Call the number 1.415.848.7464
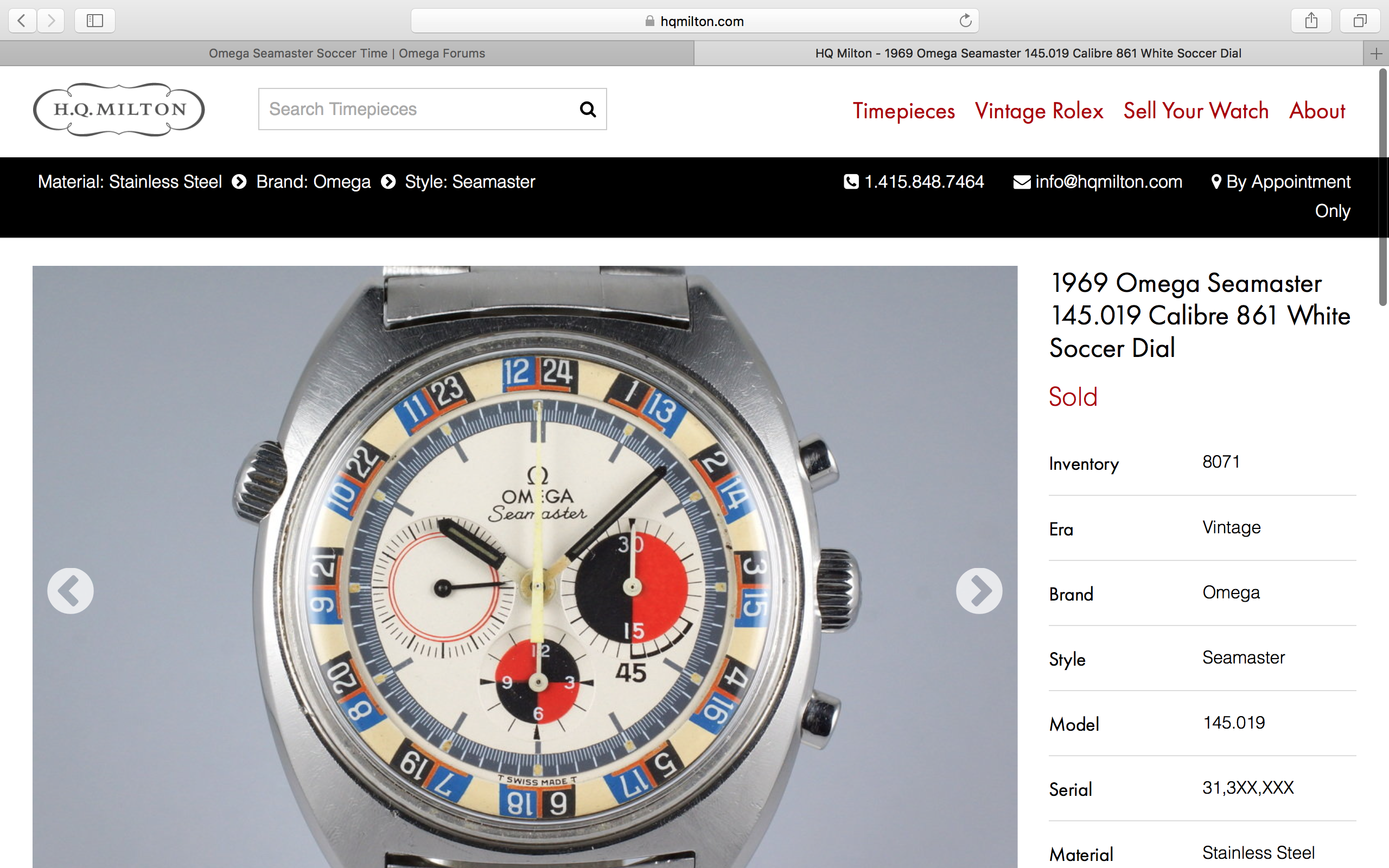The width and height of the screenshot is (1389, 868). point(924,181)
